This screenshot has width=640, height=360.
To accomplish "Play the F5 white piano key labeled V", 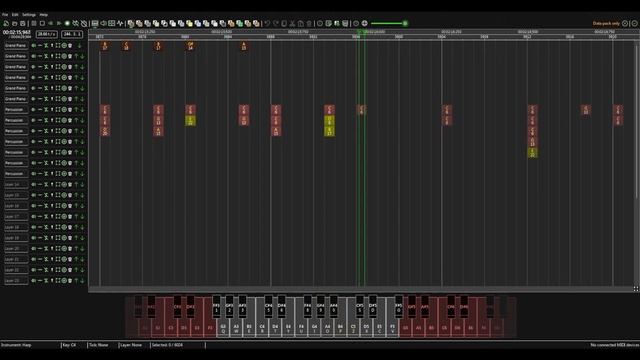I will pos(392,328).
